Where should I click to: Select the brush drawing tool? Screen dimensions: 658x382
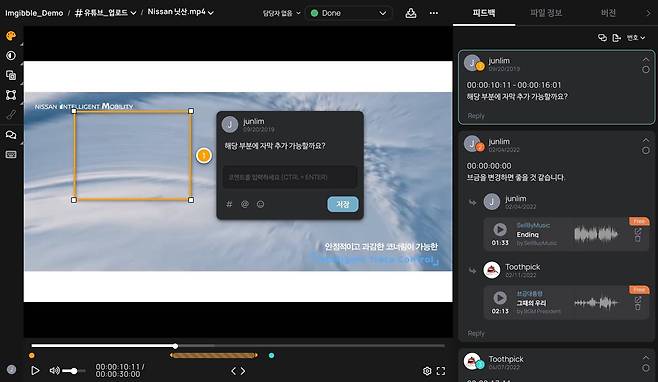(11, 114)
